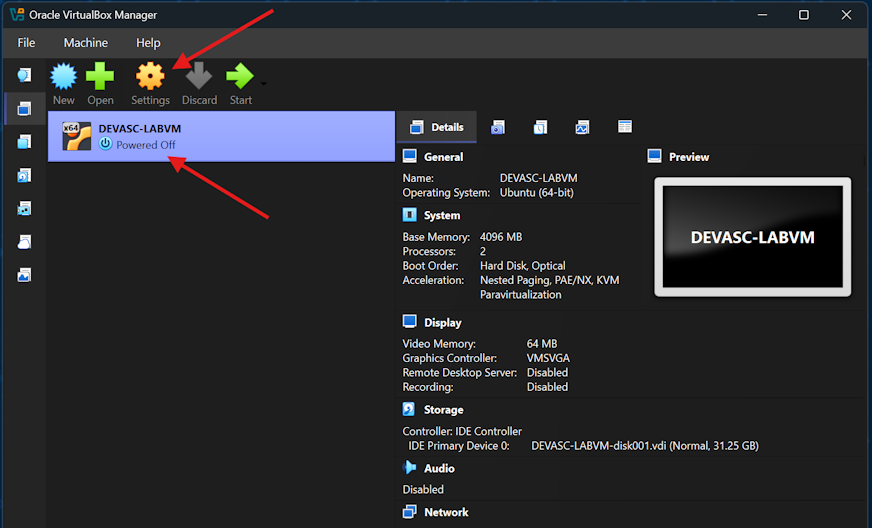Click the Controller: IDE Controller line
This screenshot has height=528, width=872.
[462, 431]
